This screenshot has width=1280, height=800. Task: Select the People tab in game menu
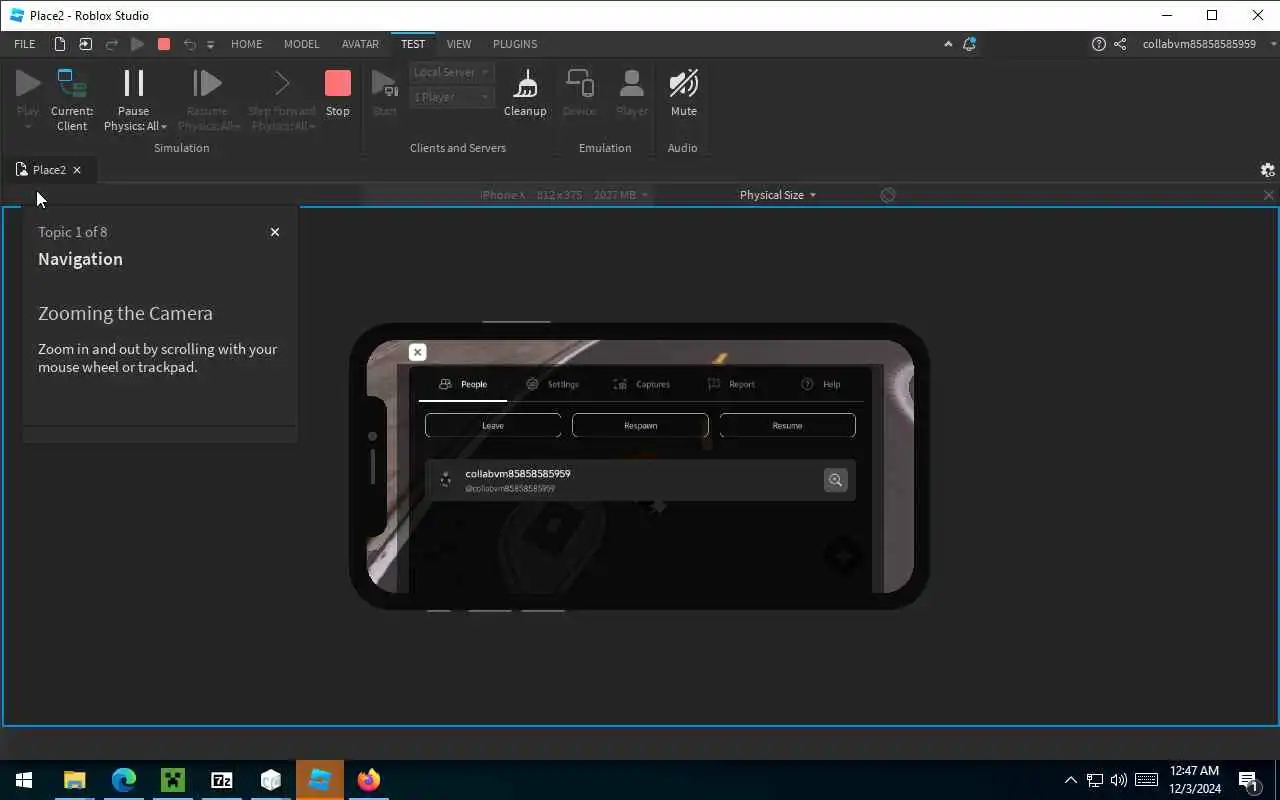[463, 384]
